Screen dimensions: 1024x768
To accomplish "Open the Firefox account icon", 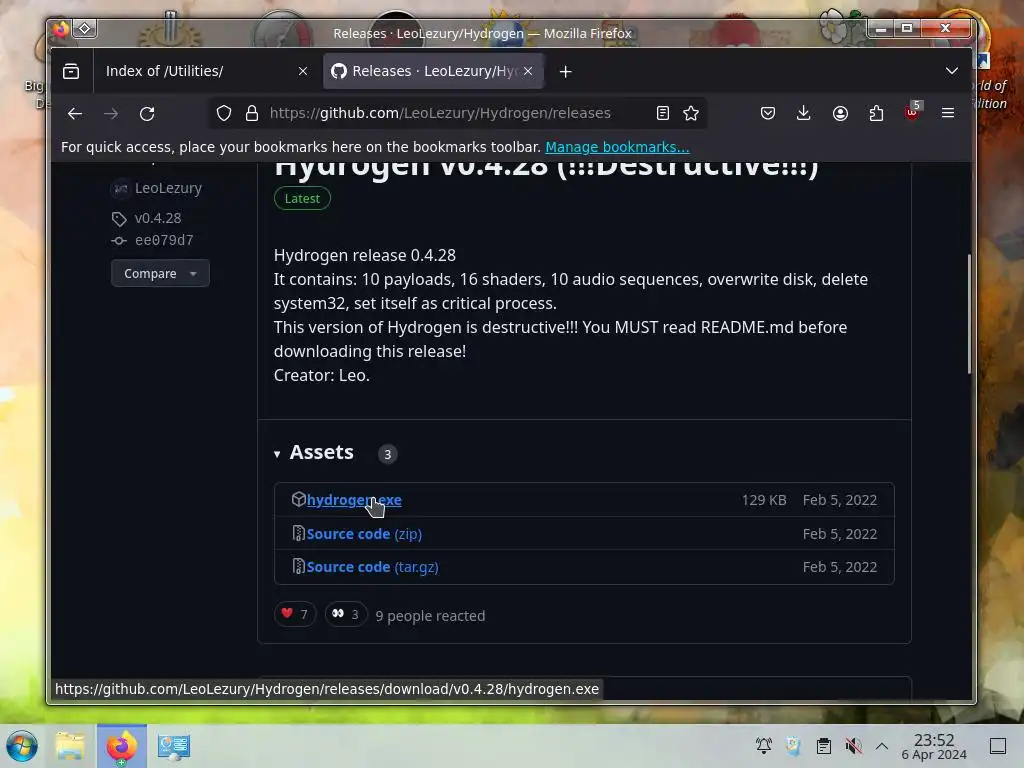I will (840, 114).
